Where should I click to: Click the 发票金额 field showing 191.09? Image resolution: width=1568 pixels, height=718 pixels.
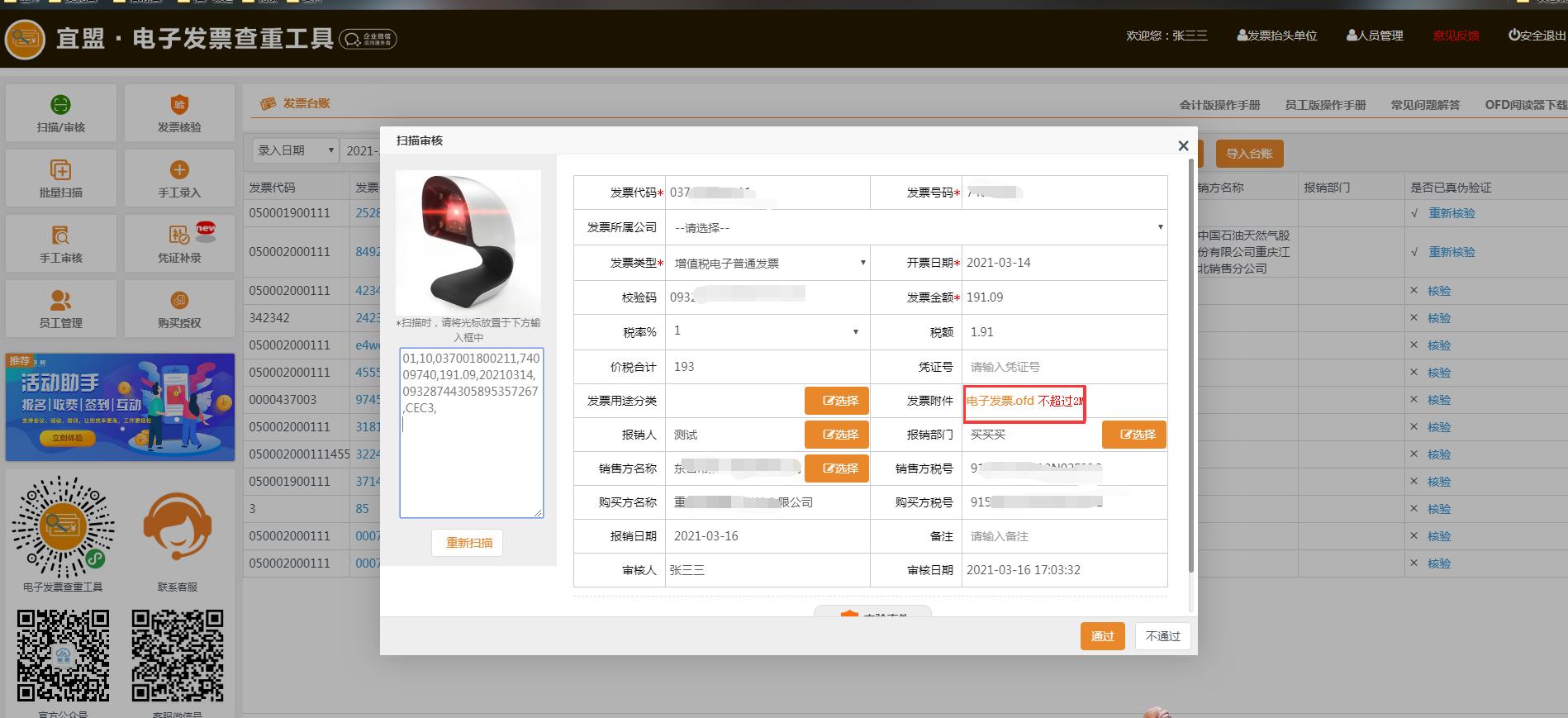[1064, 297]
